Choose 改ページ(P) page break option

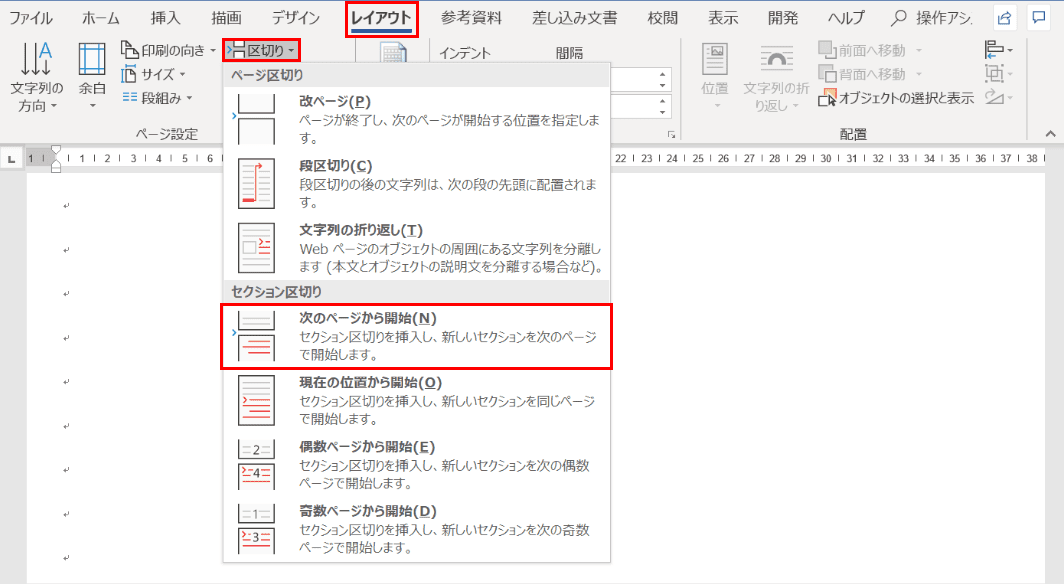pyautogui.click(x=417, y=119)
